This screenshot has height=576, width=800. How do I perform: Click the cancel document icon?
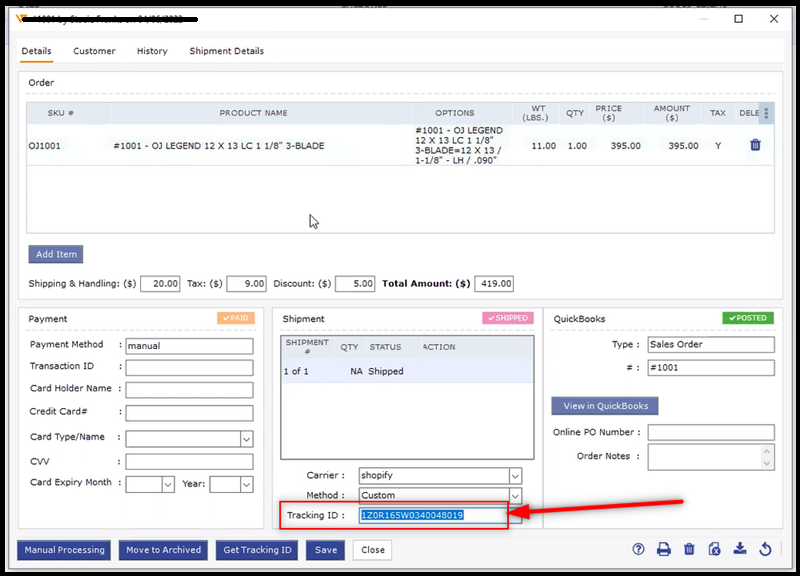click(x=714, y=549)
